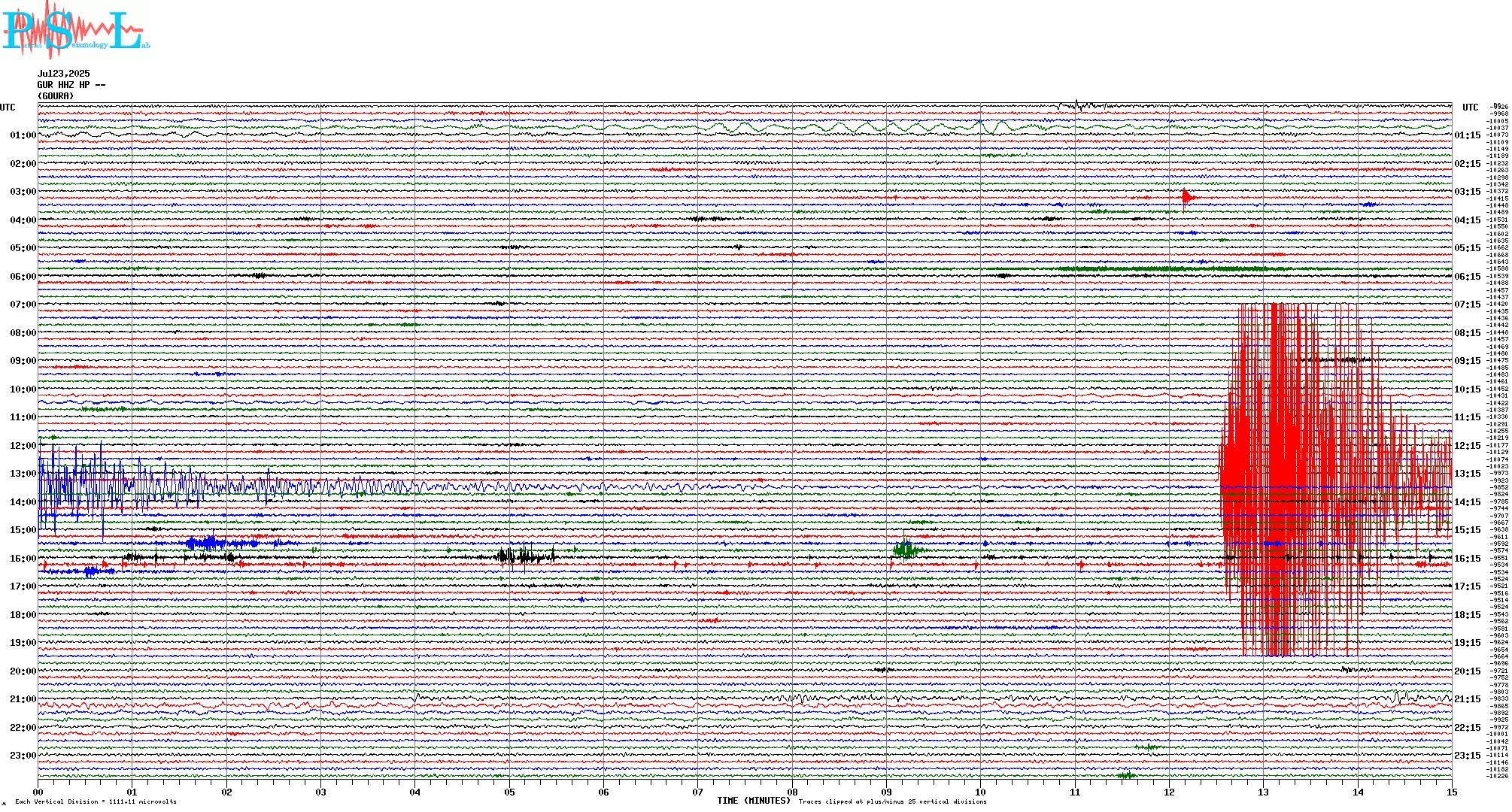This screenshot has height=812, width=1512.
Task: Click the 11:15 end-of-row time label
Action: coord(1468,417)
